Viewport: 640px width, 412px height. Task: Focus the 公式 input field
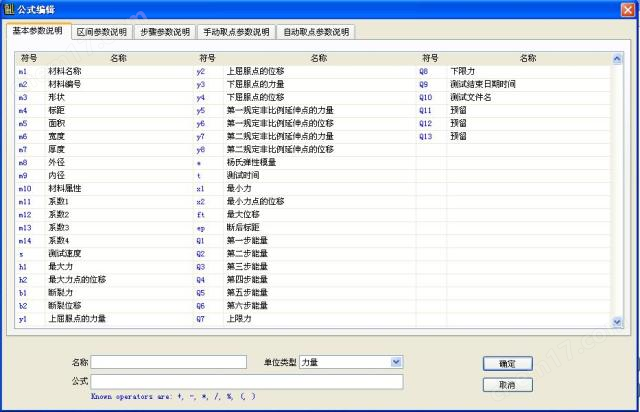(x=247, y=381)
